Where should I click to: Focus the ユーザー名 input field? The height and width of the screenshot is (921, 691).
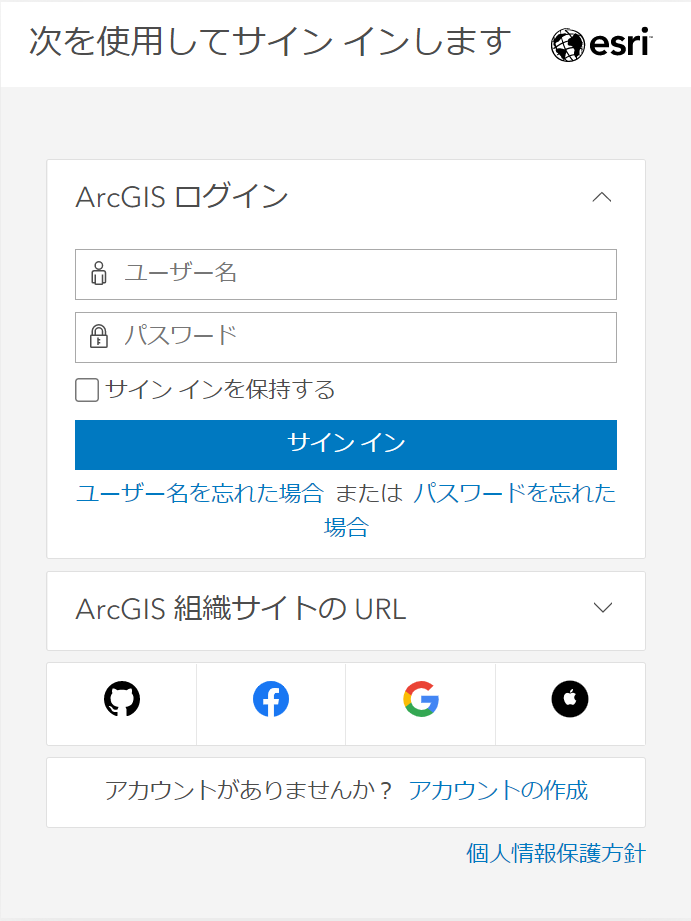(346, 274)
